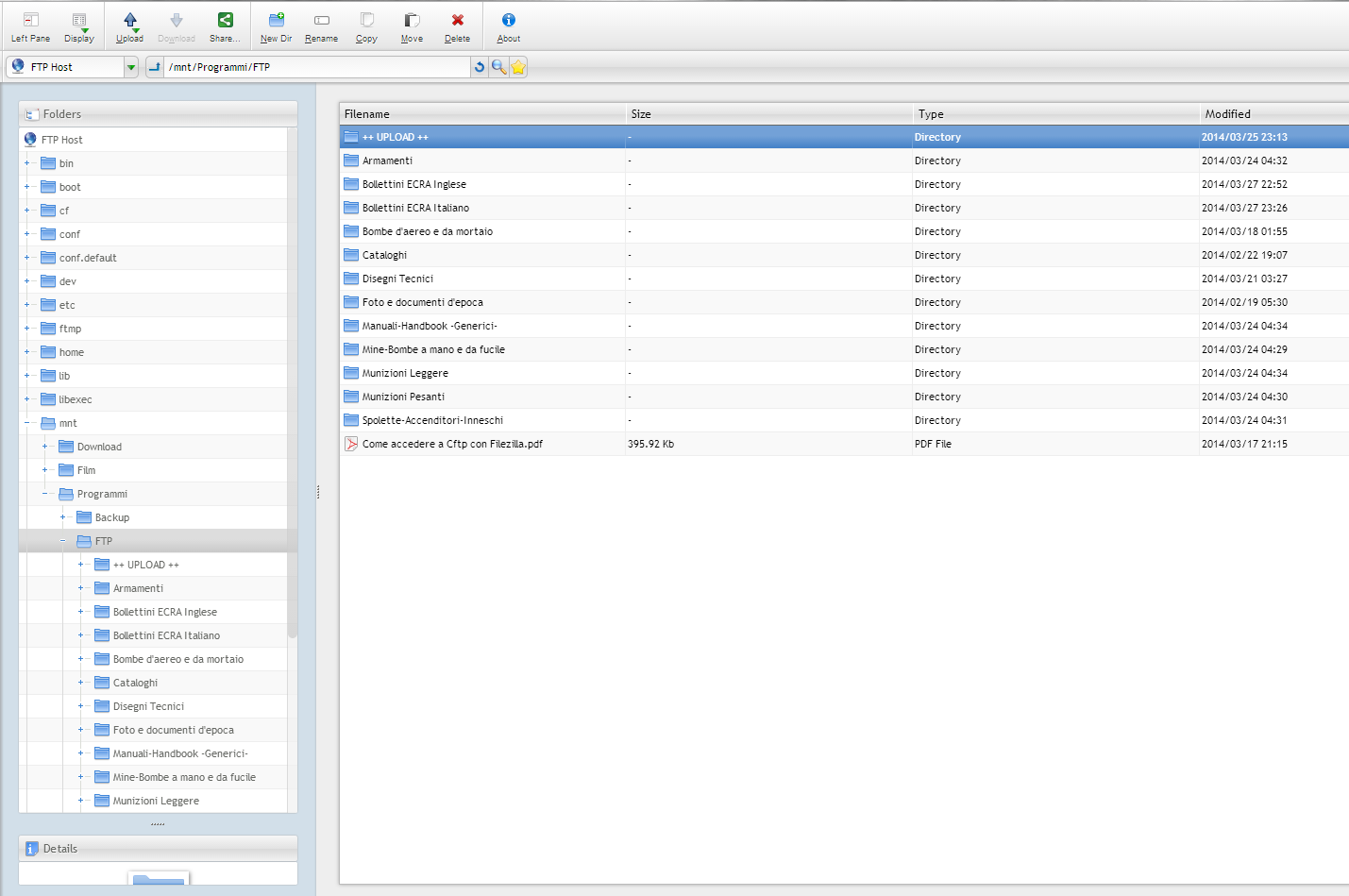Collapse the mnt folder node
This screenshot has width=1349, height=896.
click(26, 423)
